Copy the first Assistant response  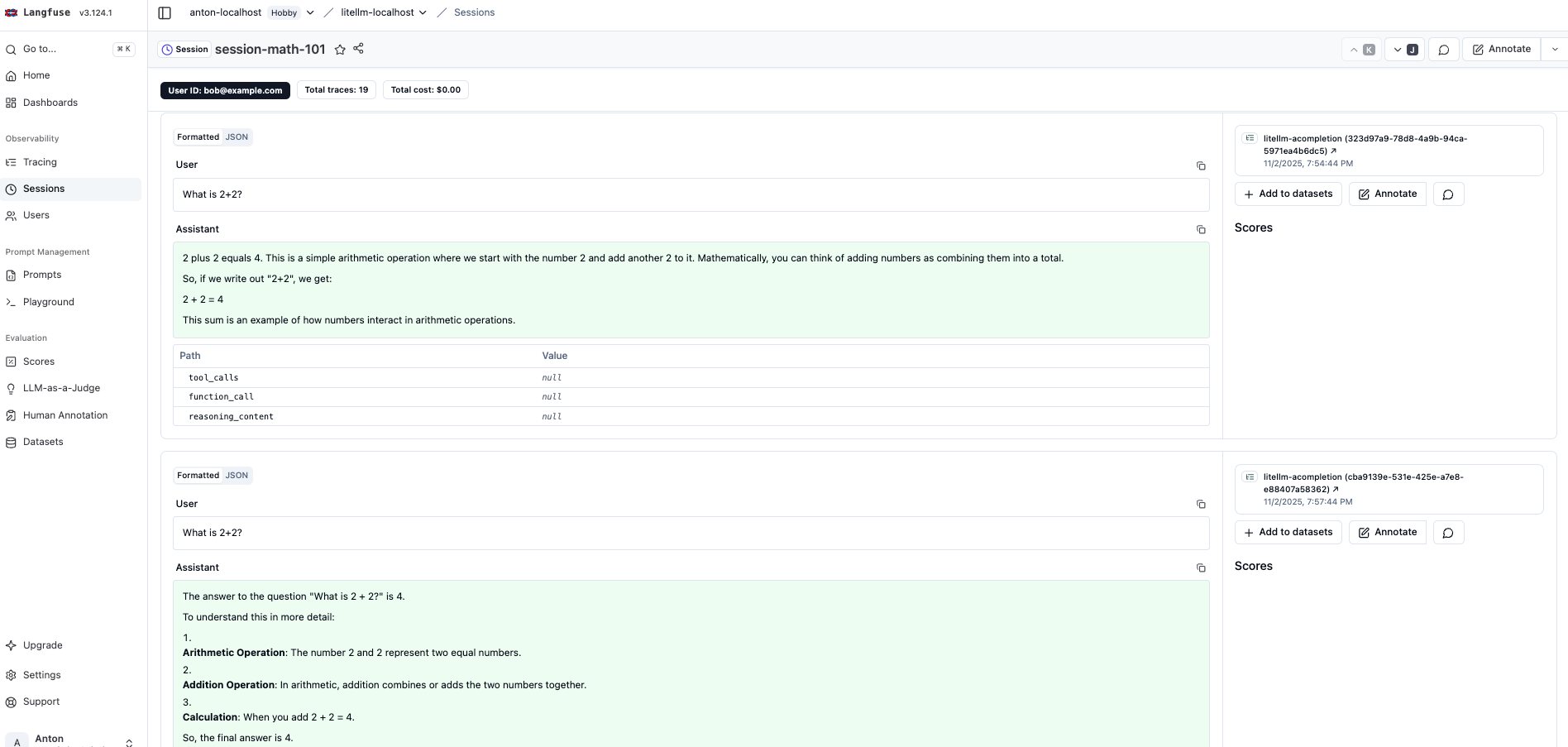tap(1201, 230)
